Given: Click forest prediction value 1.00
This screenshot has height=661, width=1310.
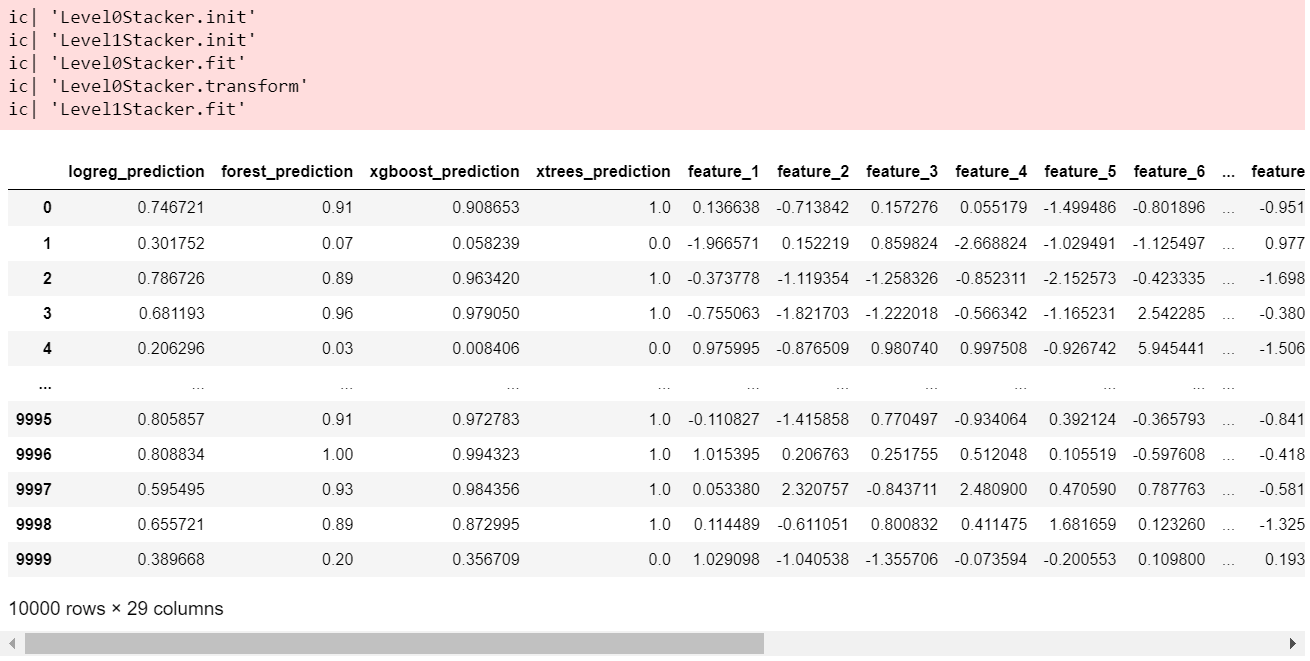Looking at the screenshot, I should coord(338,454).
